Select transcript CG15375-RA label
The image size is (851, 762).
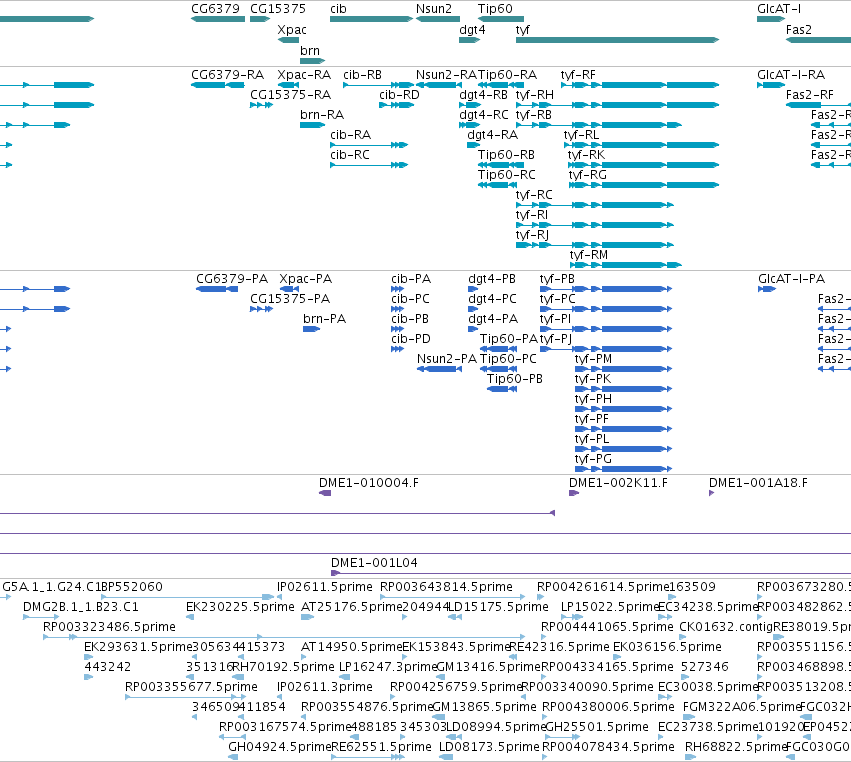290,95
